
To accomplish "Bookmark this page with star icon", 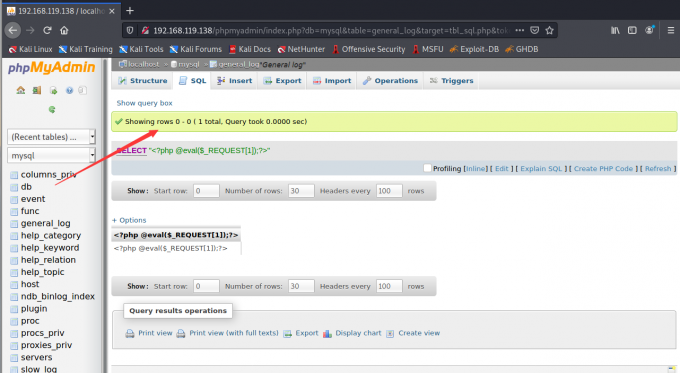I will click(549, 30).
